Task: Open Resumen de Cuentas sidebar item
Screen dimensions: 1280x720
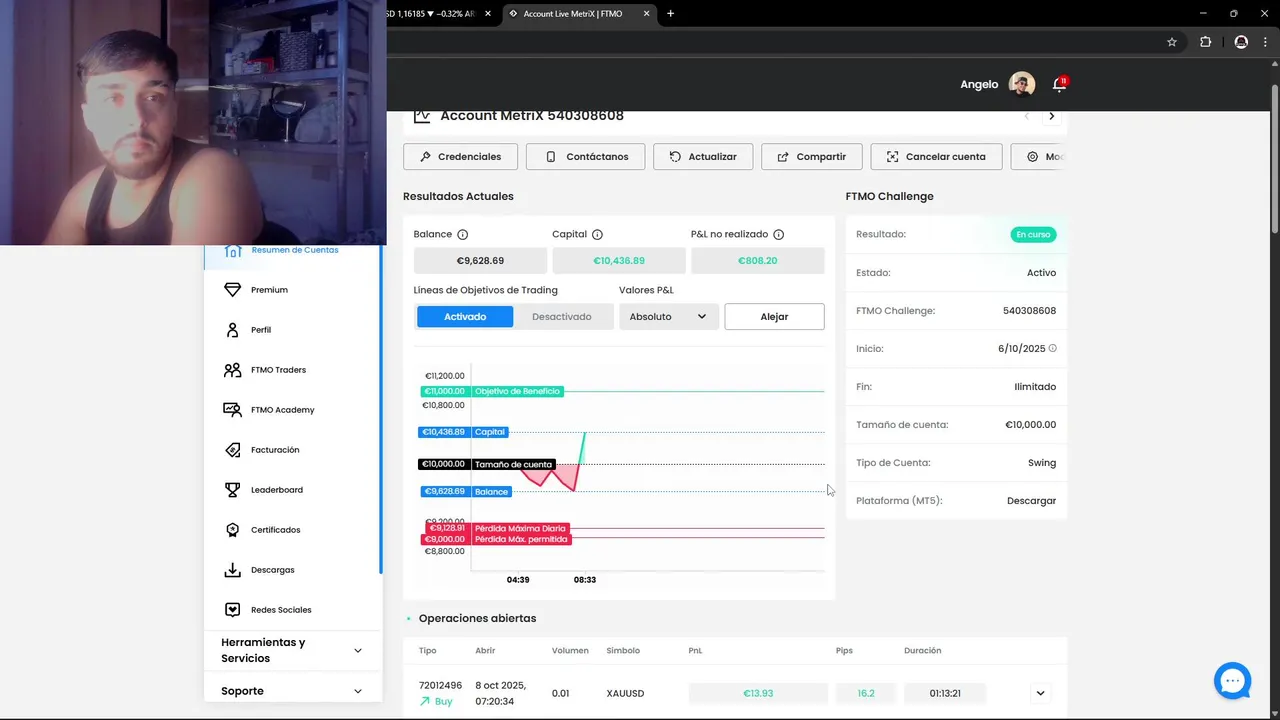Action: click(x=292, y=250)
